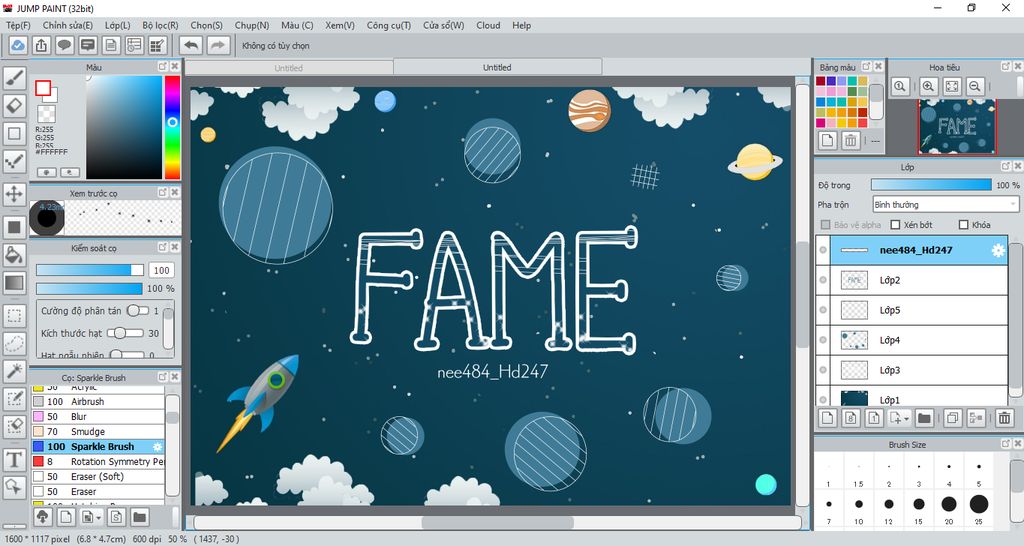Toggle visibility of Lớp4 layer

pyautogui.click(x=823, y=340)
